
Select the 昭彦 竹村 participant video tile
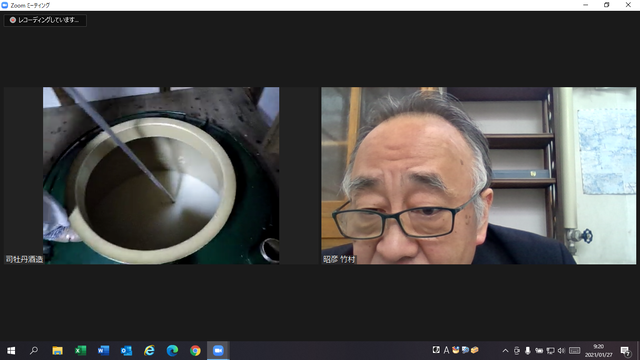click(x=479, y=176)
